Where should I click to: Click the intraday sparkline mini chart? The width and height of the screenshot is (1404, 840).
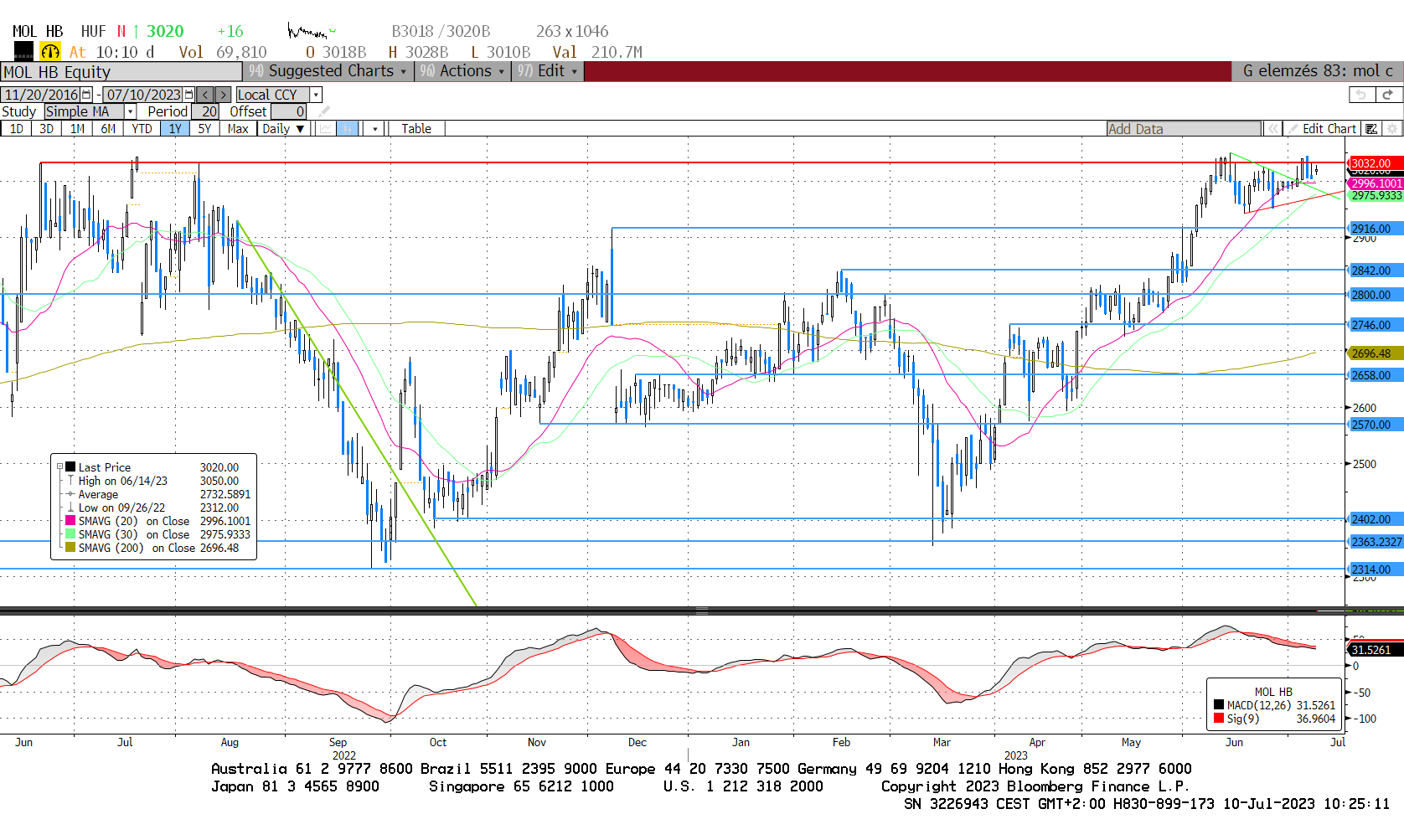pyautogui.click(x=312, y=32)
